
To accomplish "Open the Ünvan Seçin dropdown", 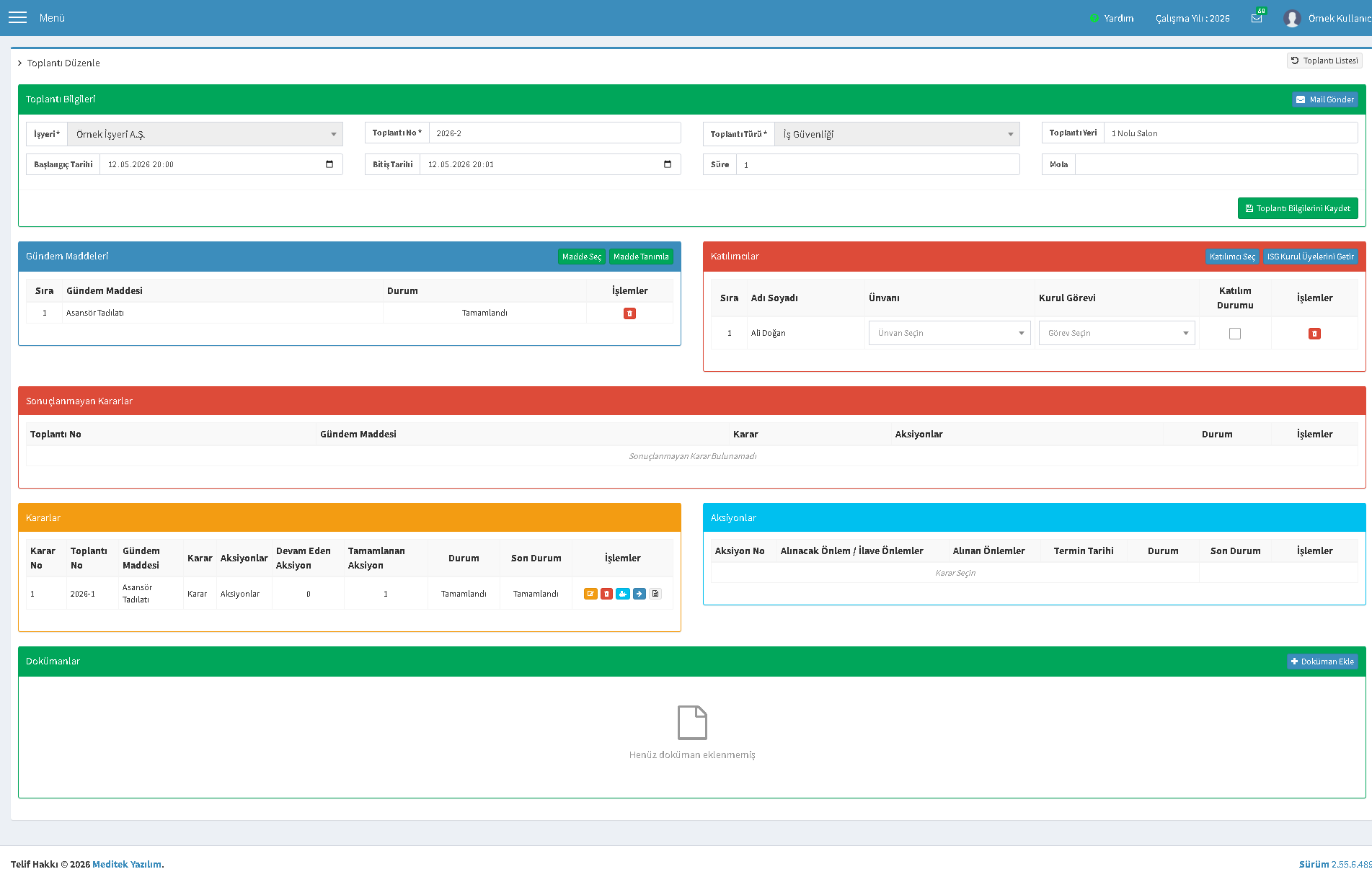I will [x=950, y=333].
